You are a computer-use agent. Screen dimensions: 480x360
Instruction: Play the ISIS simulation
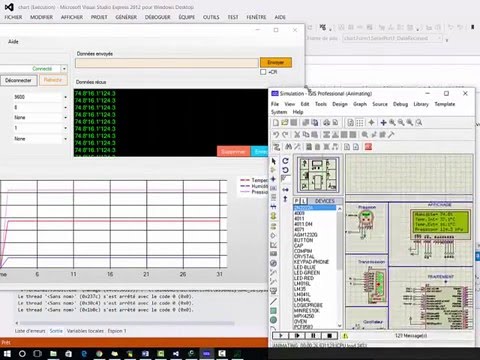[x=281, y=336]
